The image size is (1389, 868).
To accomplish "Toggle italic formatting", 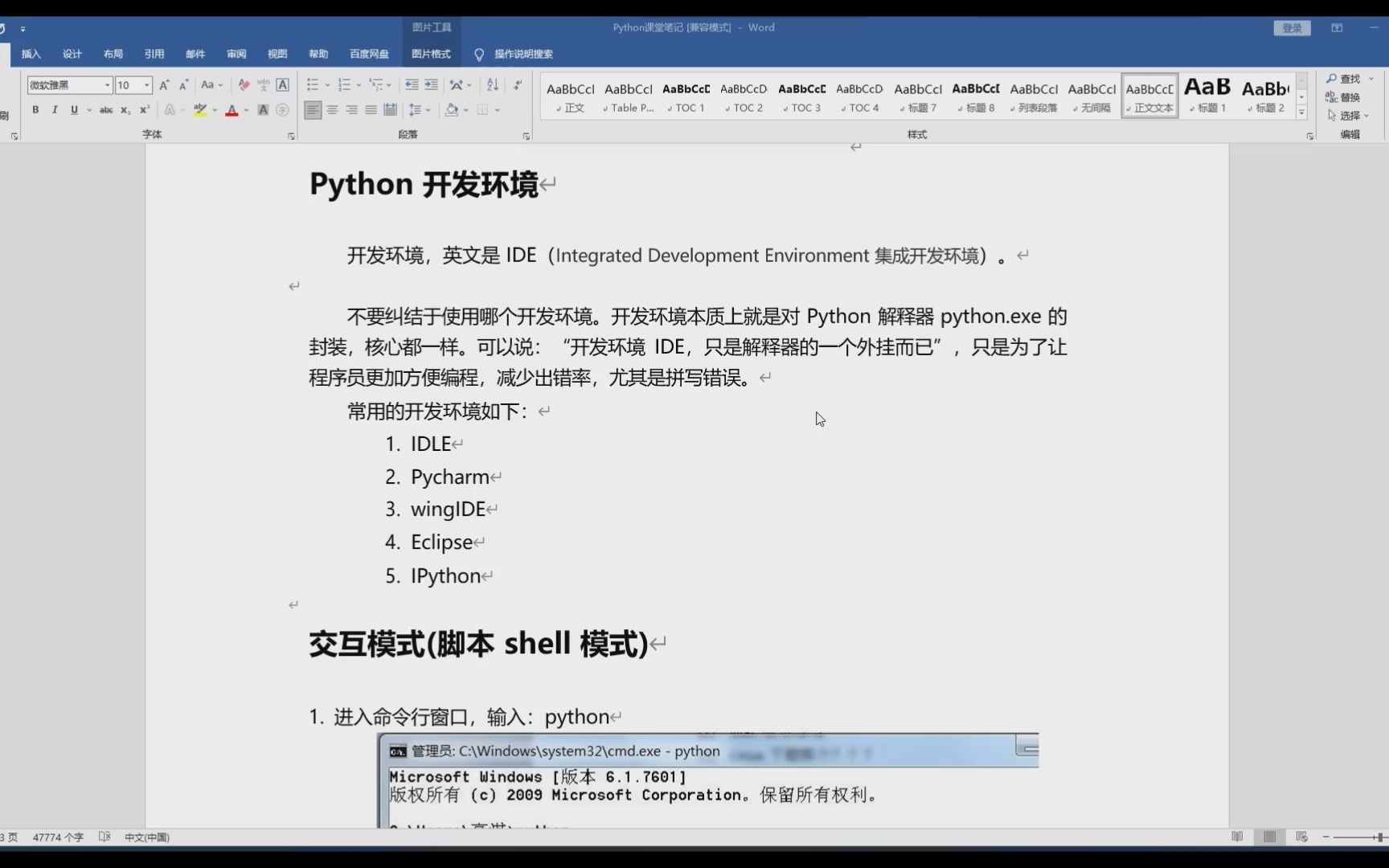I will pyautogui.click(x=54, y=110).
